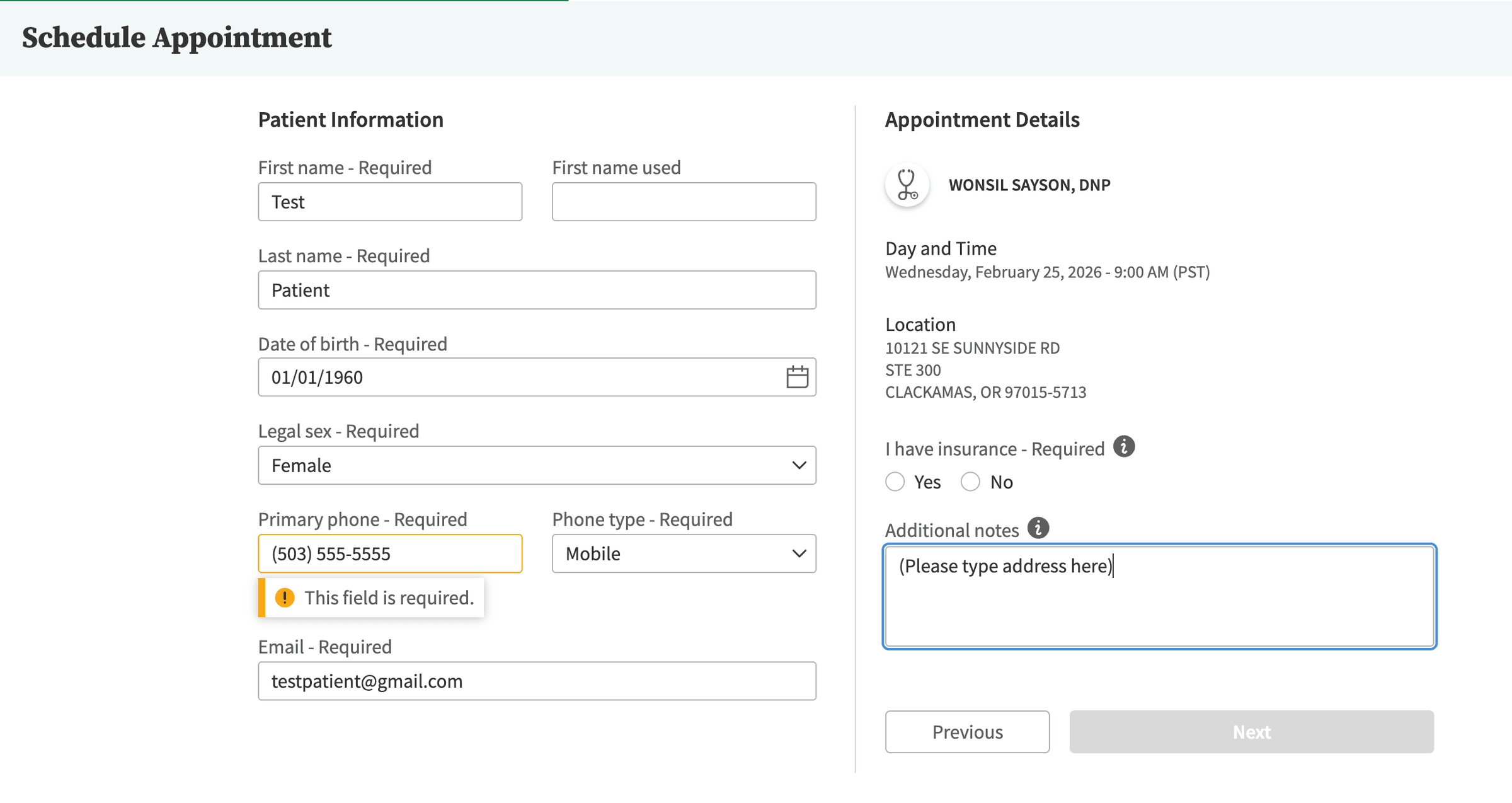1512x803 pixels.
Task: Click the Additional notes info icon
Action: (1038, 528)
